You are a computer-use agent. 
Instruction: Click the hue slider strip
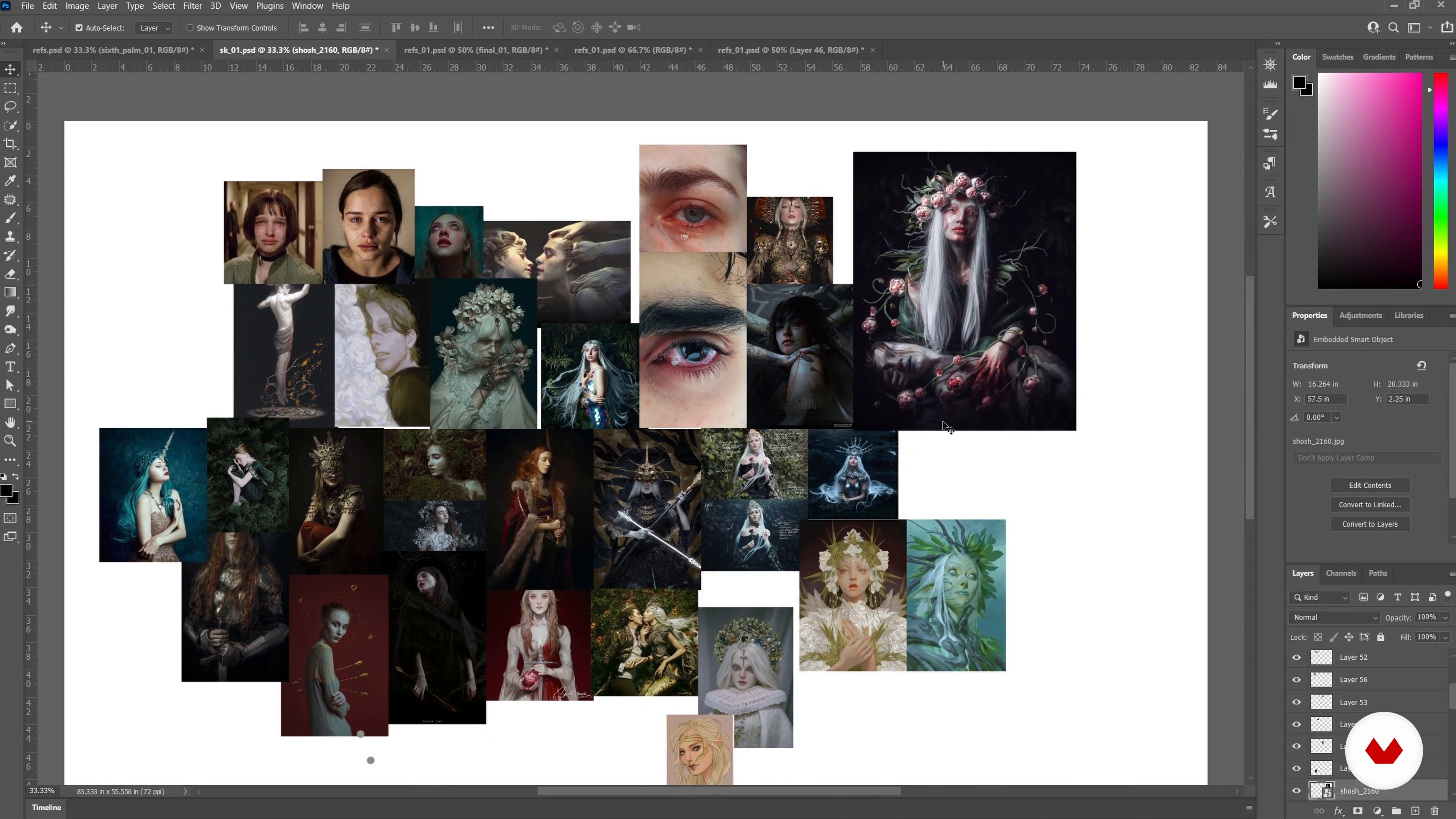coord(1441,181)
